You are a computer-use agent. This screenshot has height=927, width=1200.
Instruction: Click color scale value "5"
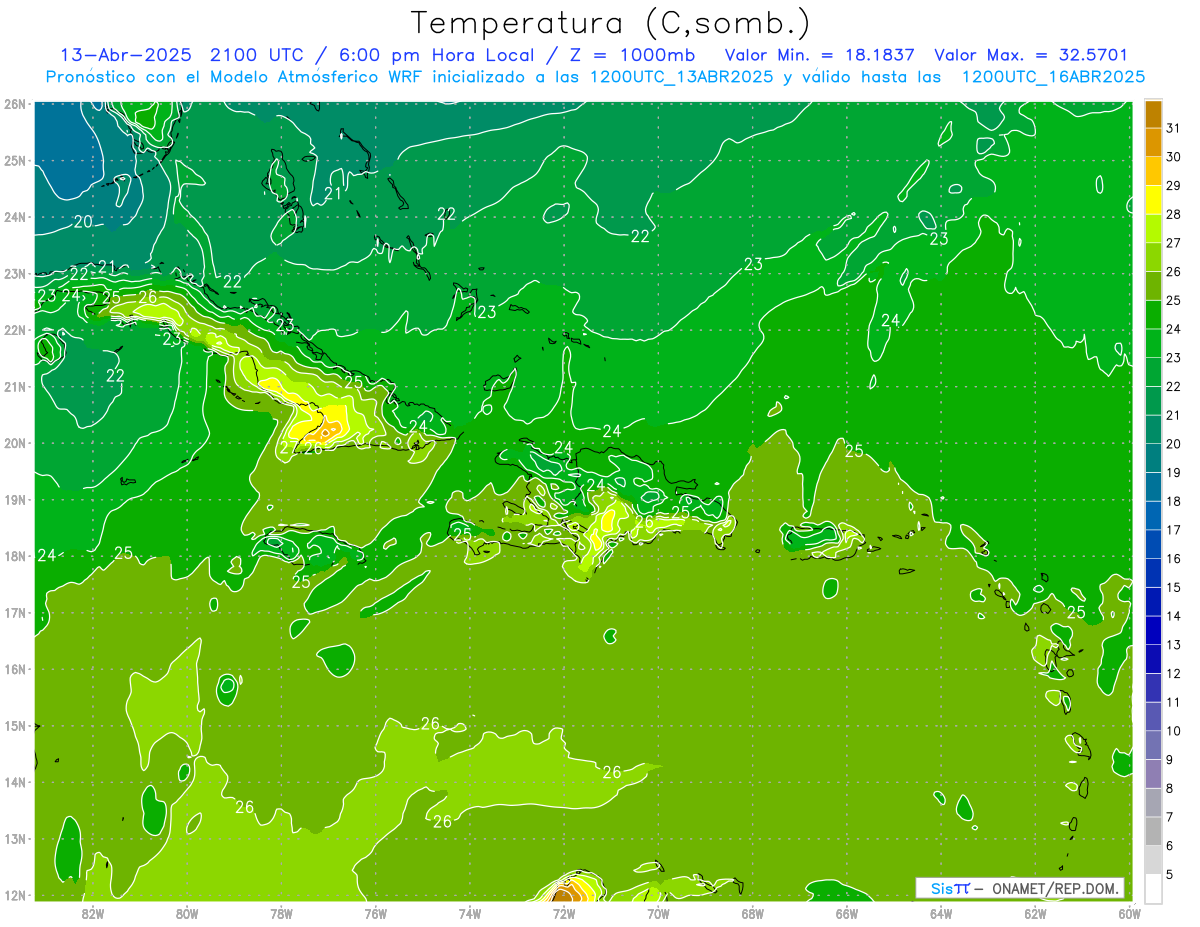pos(1171,875)
